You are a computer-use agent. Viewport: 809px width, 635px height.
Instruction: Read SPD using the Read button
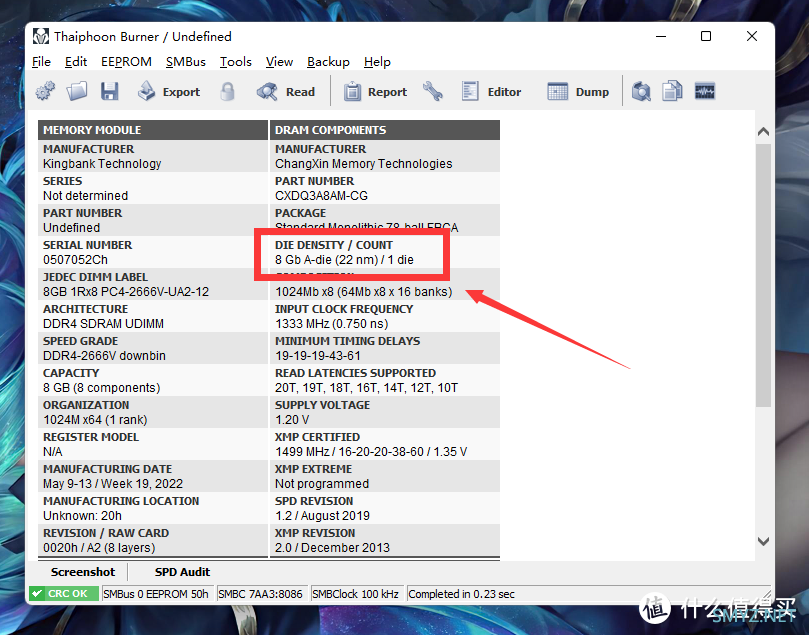point(286,92)
